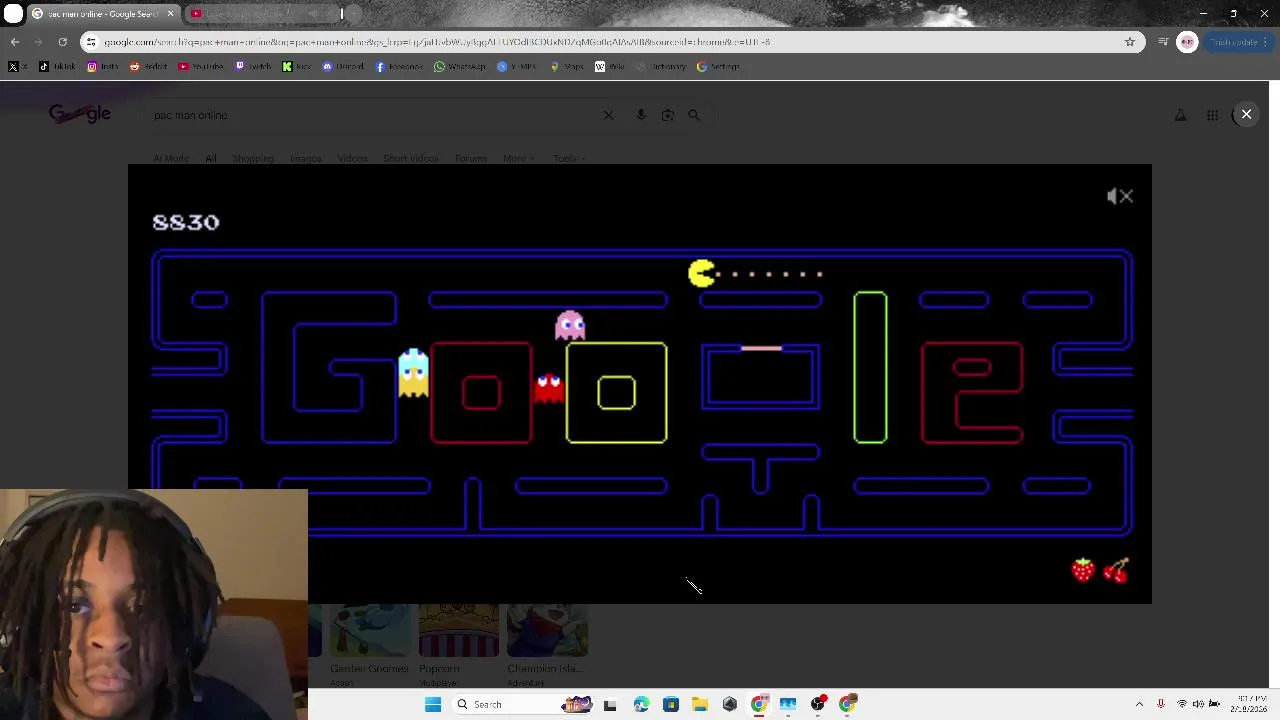
Task: Open the Facebook bookmark
Action: (399, 67)
